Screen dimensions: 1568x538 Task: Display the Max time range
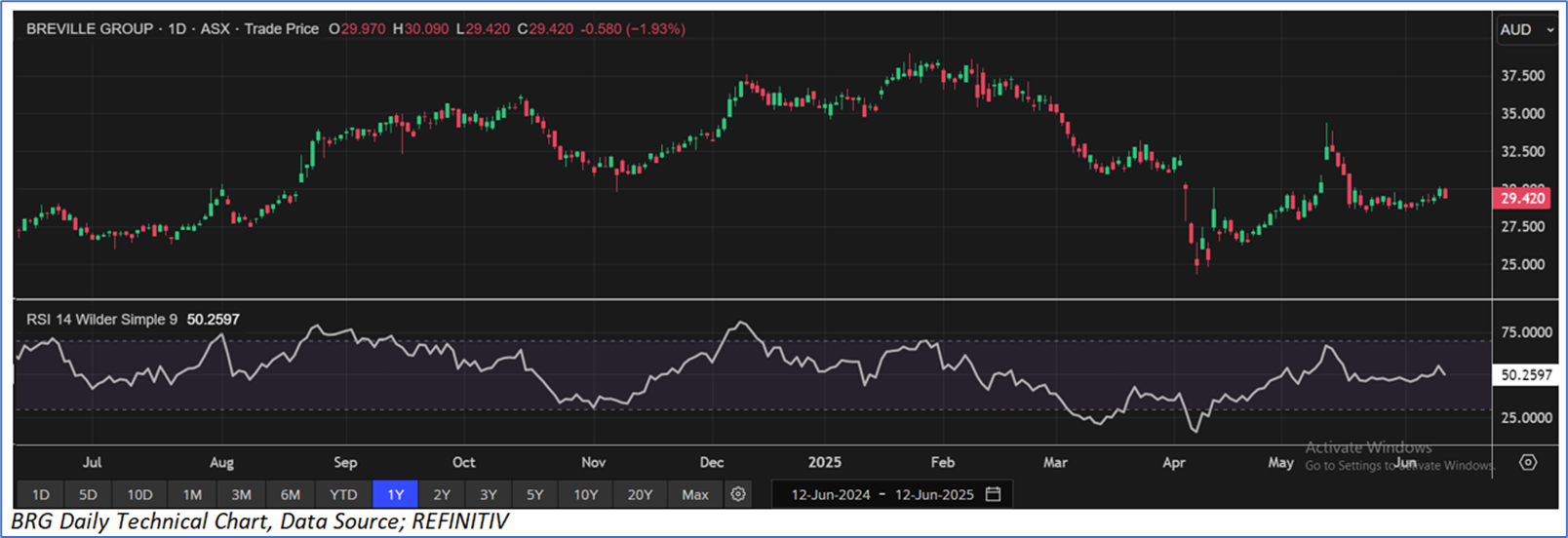[695, 494]
